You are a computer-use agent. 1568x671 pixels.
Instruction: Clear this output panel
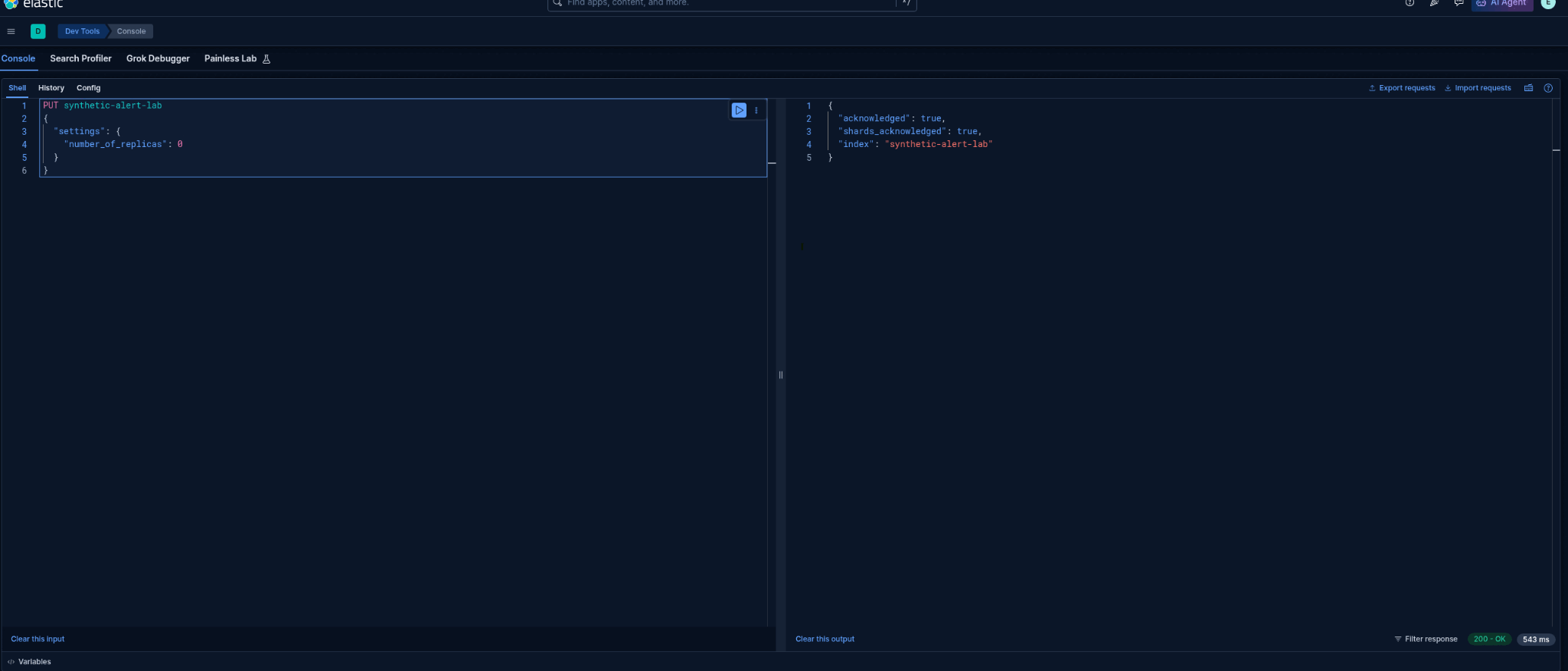point(825,639)
